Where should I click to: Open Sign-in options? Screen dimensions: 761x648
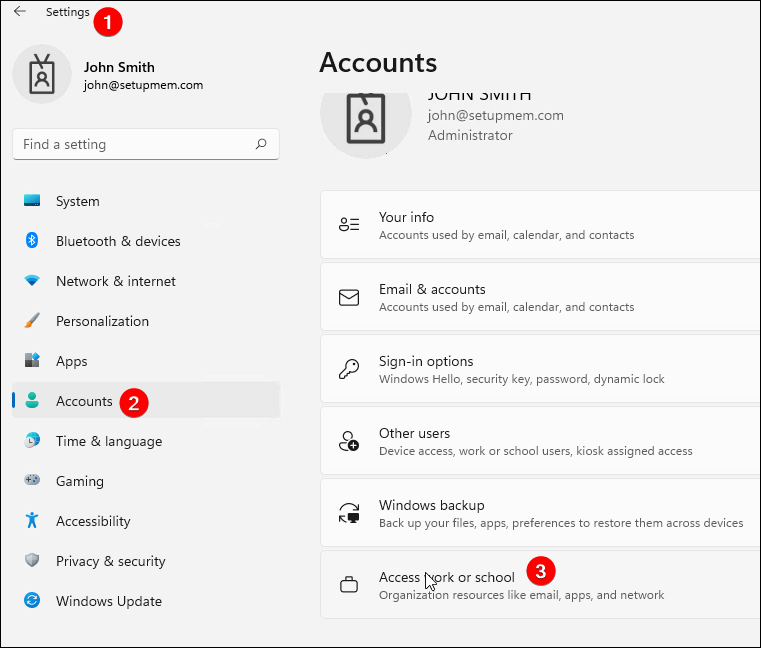[540, 369]
